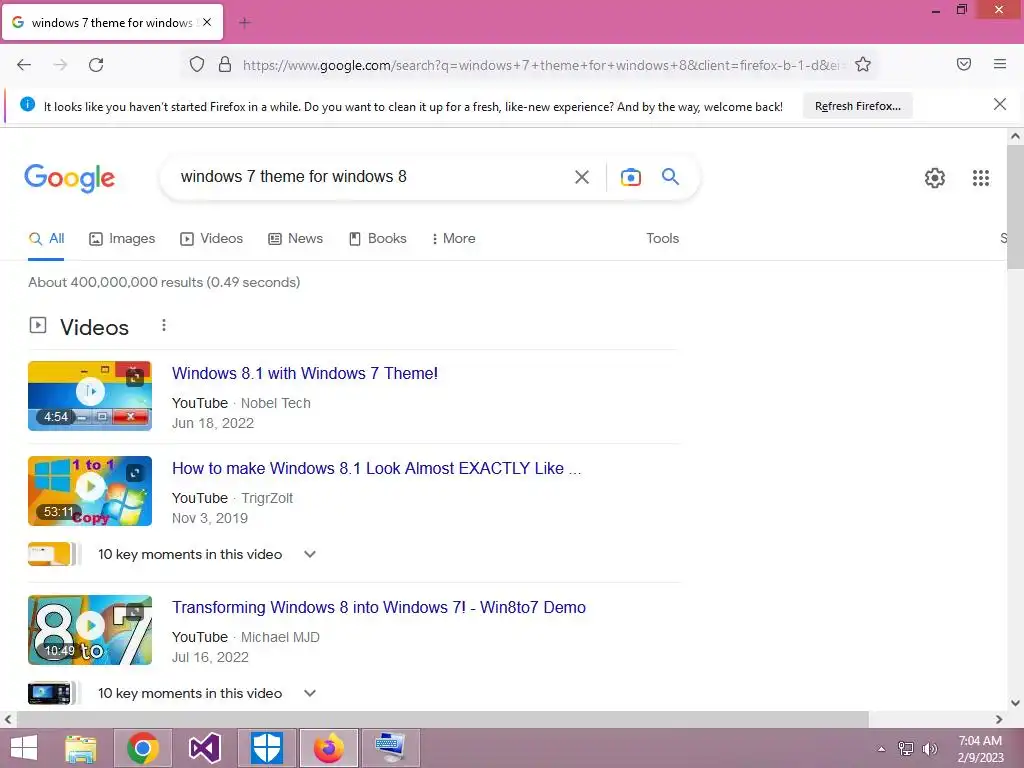Save page to Pocket
The width and height of the screenshot is (1024, 768).
pos(964,64)
